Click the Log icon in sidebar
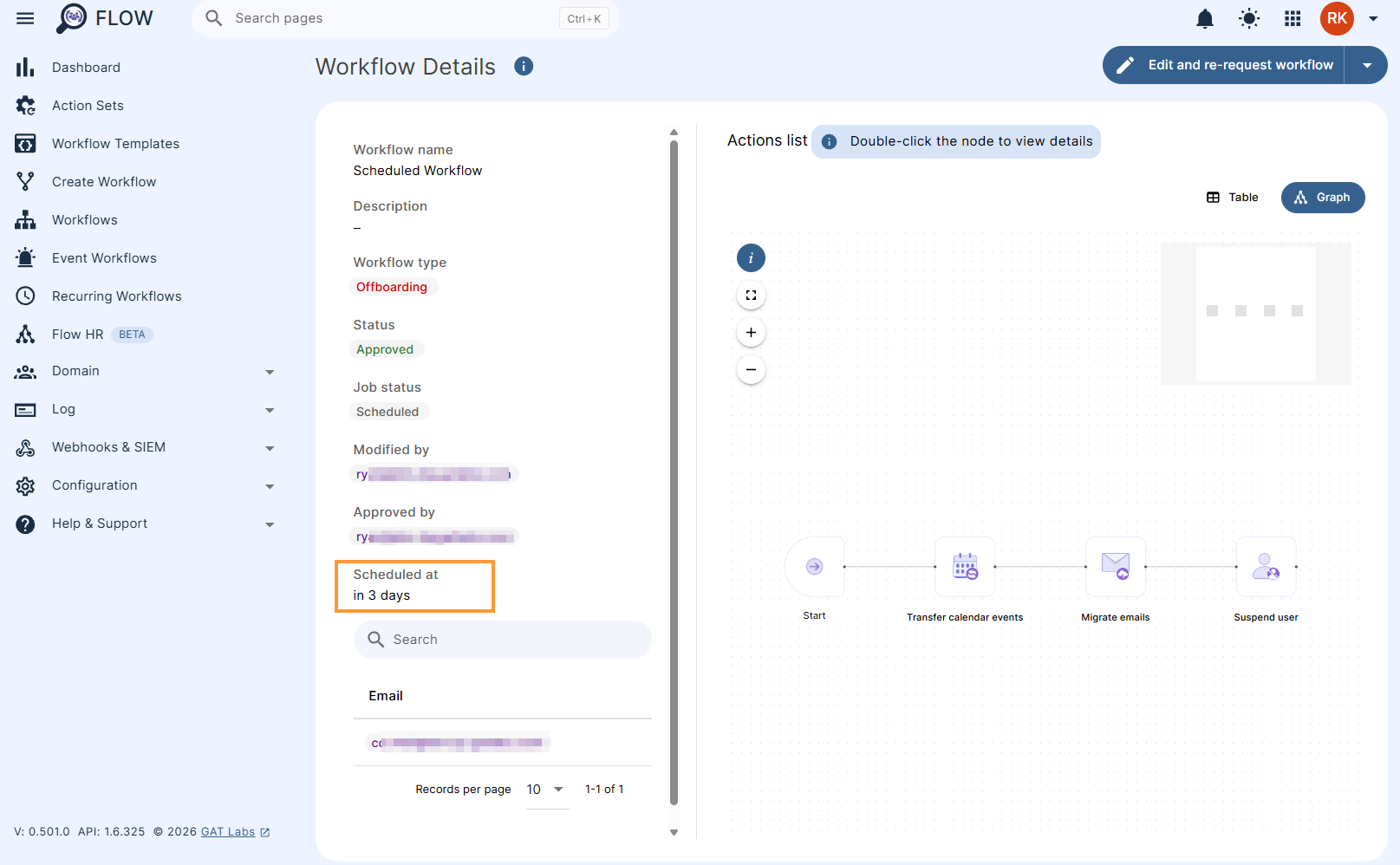 25,410
